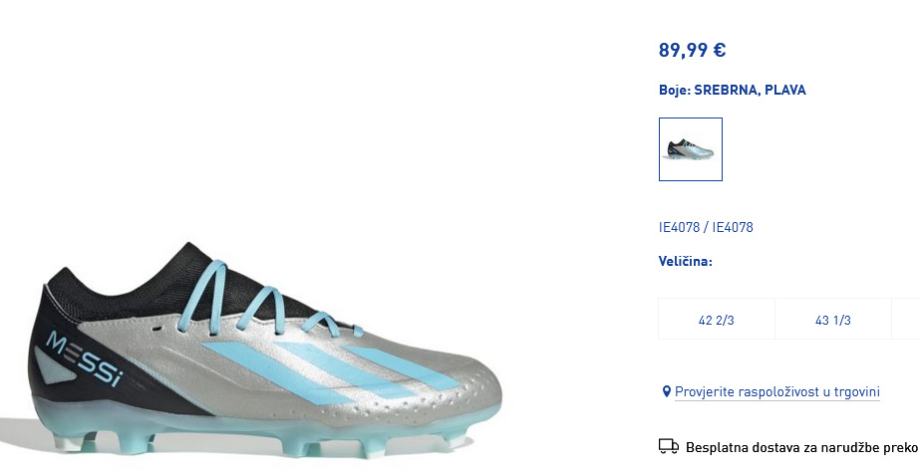This screenshot has width=920, height=474.
Task: Open the main football boot product image
Action: pyautogui.click(x=264, y=350)
